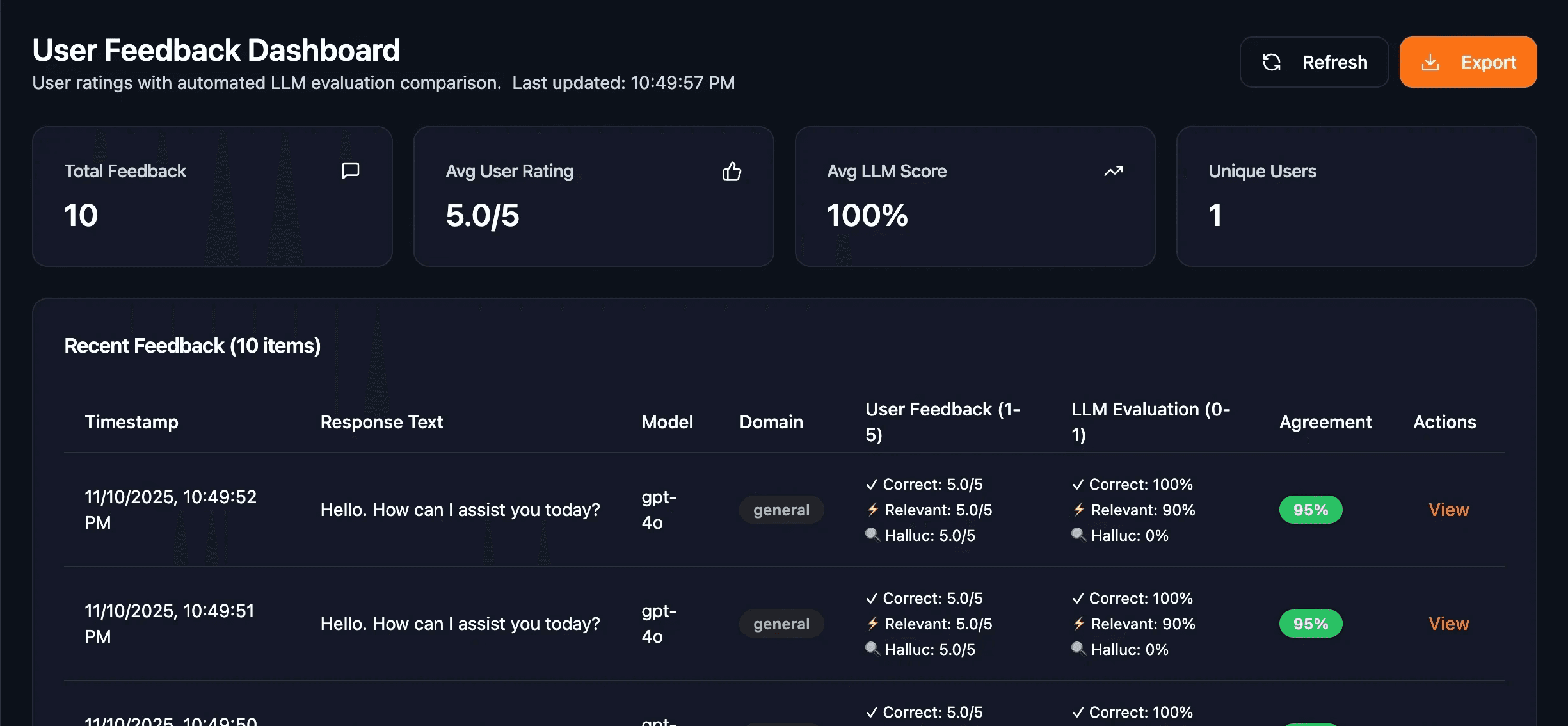Select the Unique Users stat card
Viewport: 1568px width, 726px height.
pyautogui.click(x=1356, y=196)
